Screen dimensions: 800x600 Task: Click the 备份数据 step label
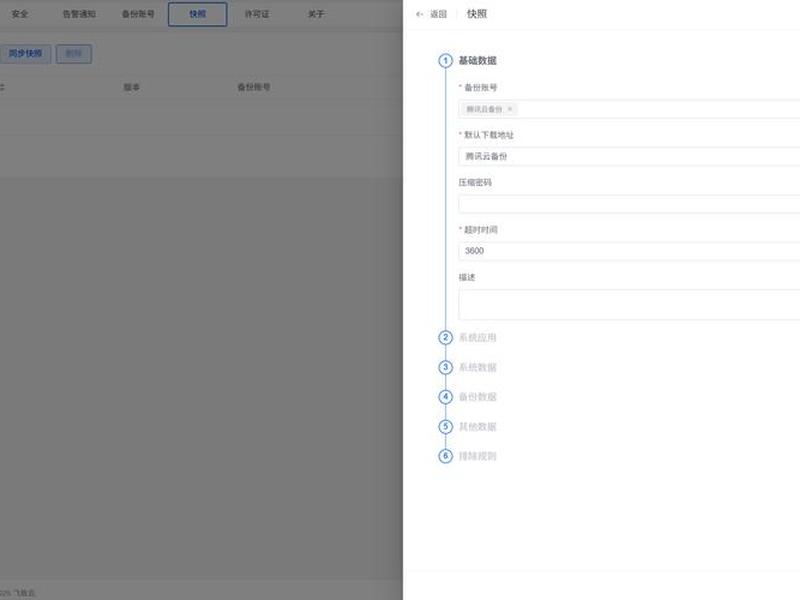coord(478,396)
